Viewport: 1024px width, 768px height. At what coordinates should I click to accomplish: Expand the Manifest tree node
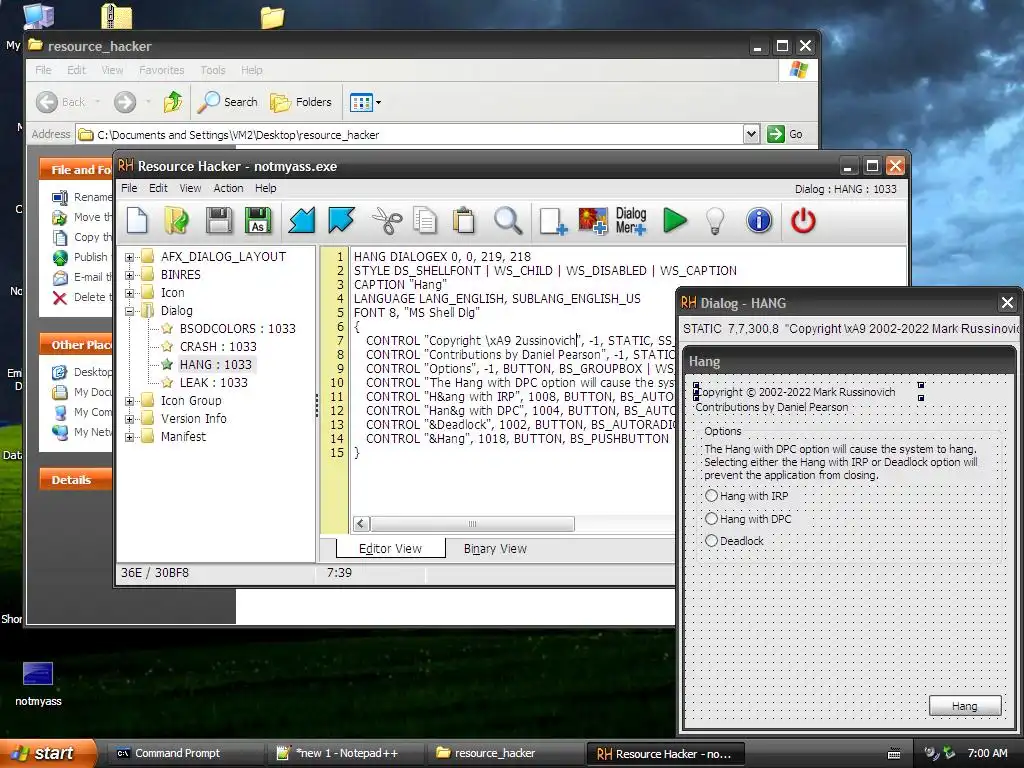click(129, 437)
